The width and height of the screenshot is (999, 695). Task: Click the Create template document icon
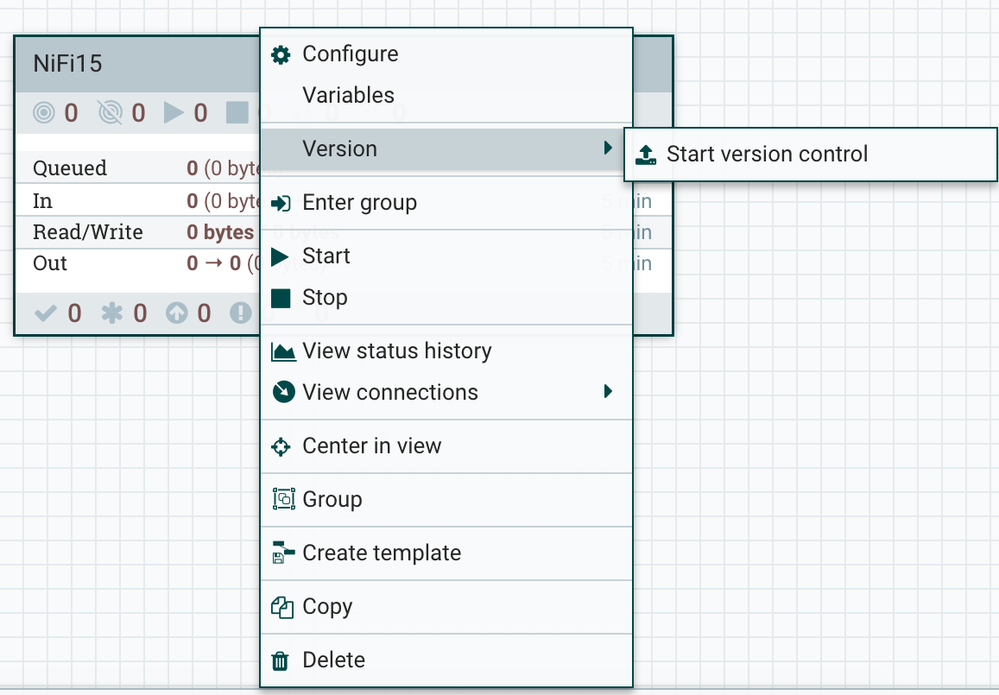(281, 553)
